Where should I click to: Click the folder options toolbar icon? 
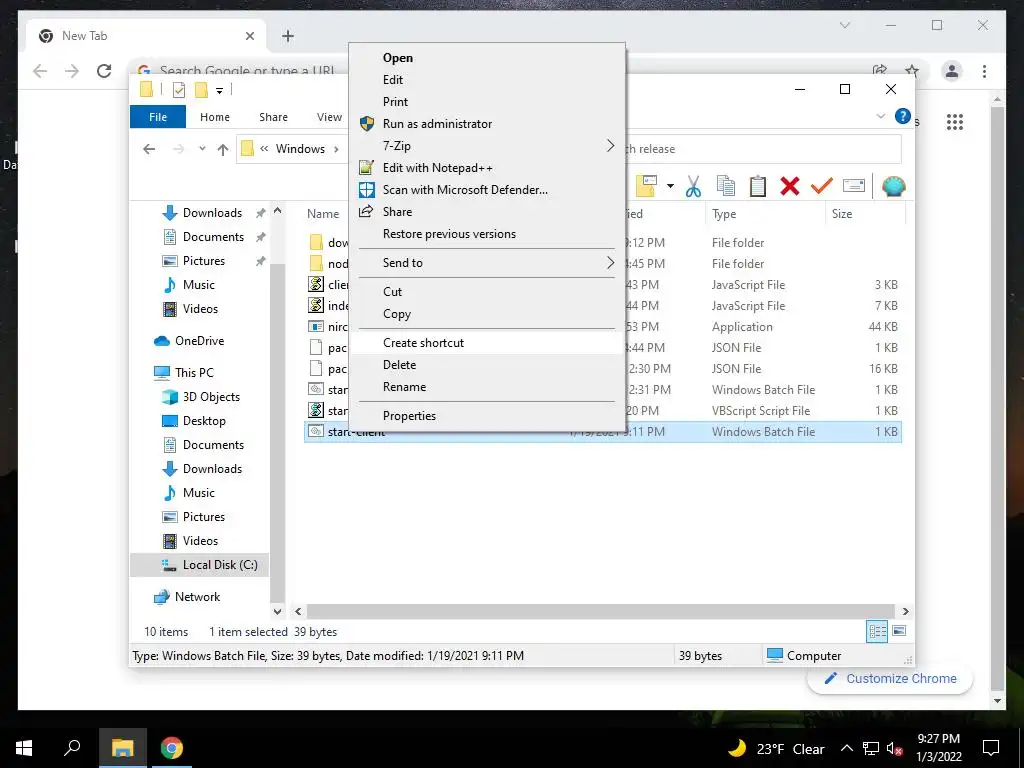(646, 187)
